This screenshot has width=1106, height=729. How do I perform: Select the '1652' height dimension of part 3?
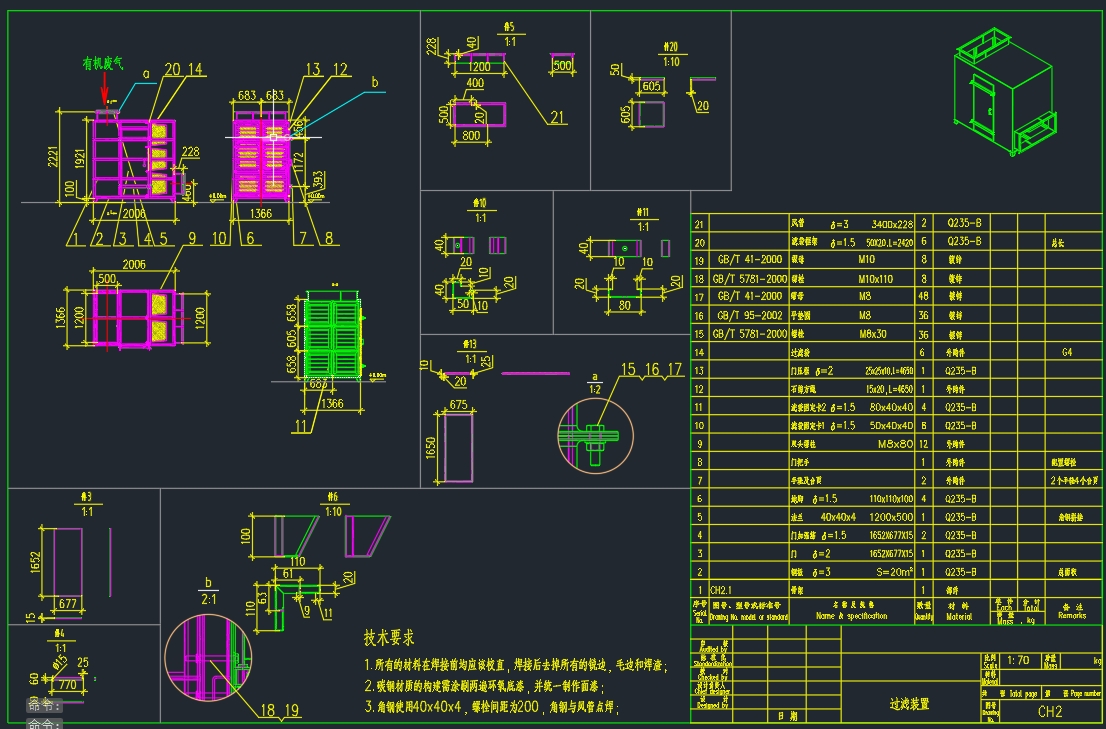[35, 562]
